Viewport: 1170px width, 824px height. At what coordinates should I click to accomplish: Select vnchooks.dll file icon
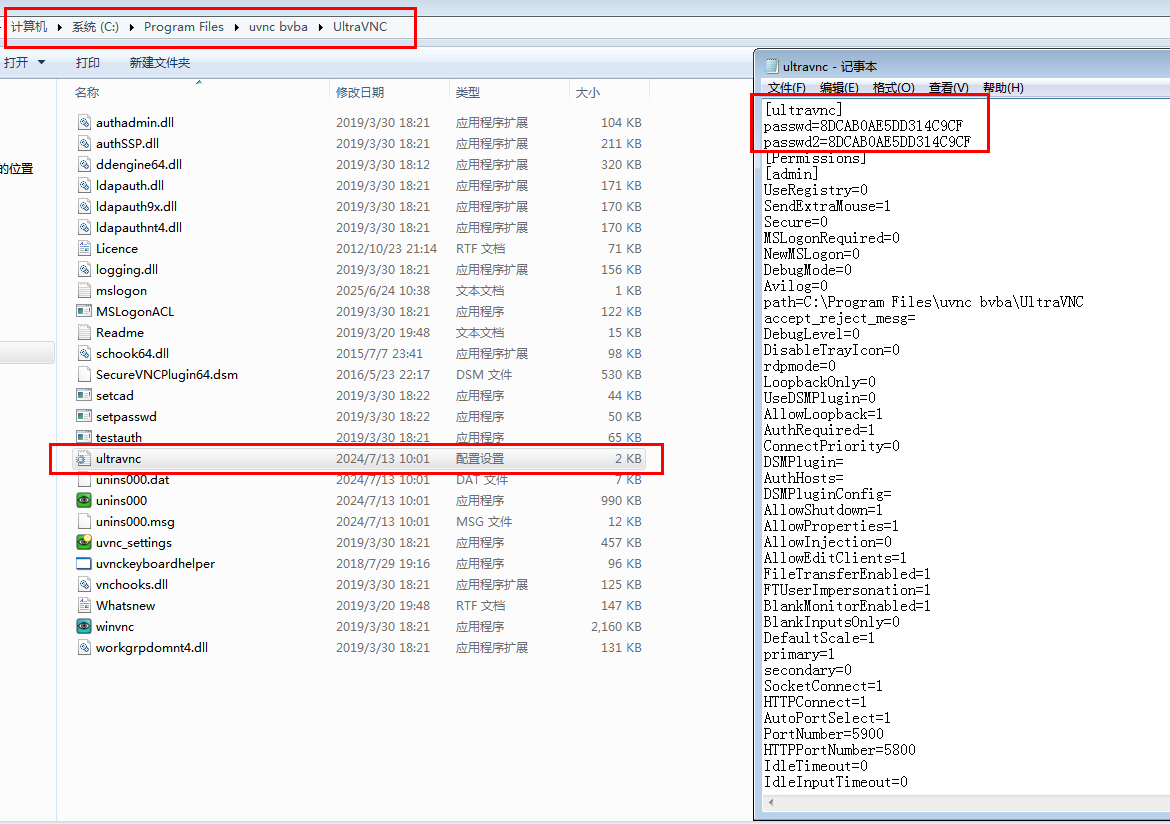tap(84, 584)
